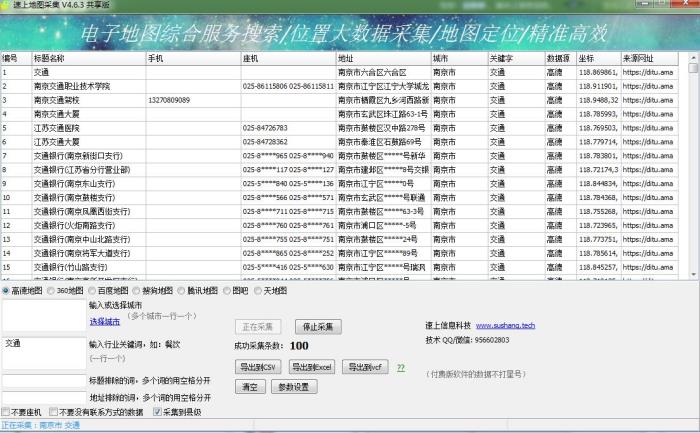Click the 来源网址 column header
Image resolution: width=700 pixels, height=433 pixels.
[650, 58]
